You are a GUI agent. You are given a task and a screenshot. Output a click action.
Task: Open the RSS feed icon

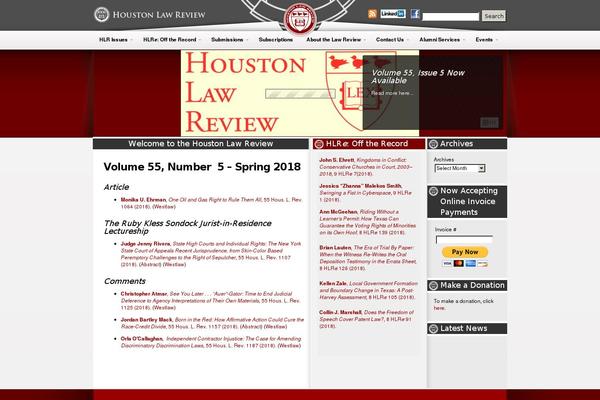coord(372,14)
